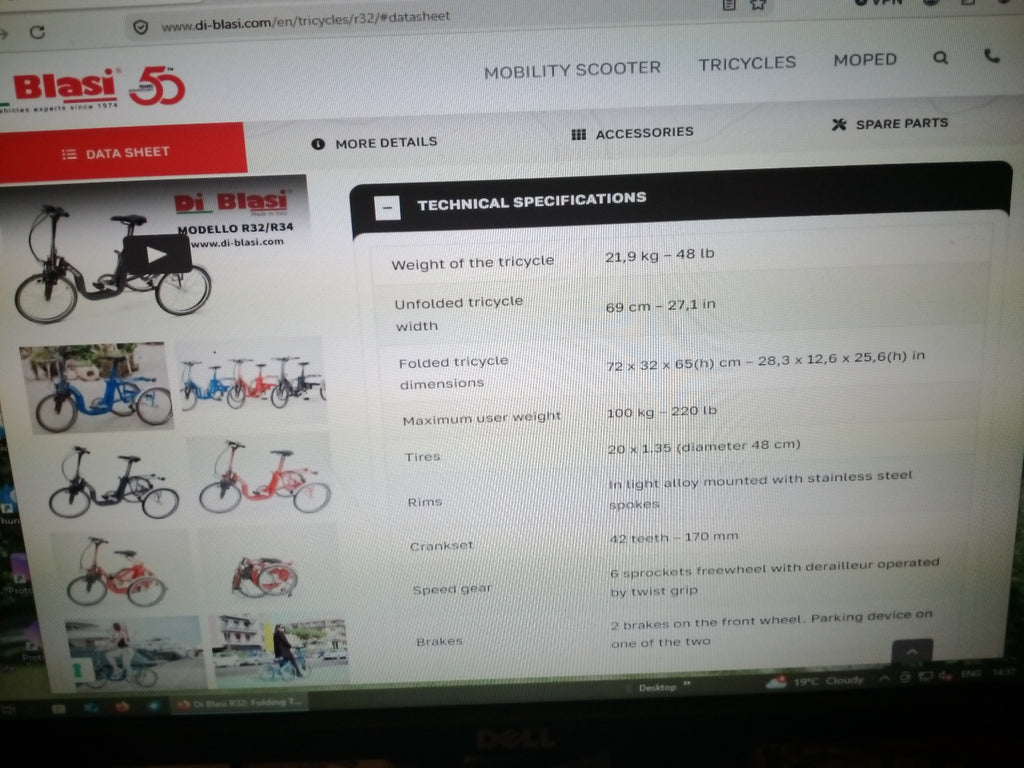Click the '100 kg – 220 lb' value

(661, 411)
